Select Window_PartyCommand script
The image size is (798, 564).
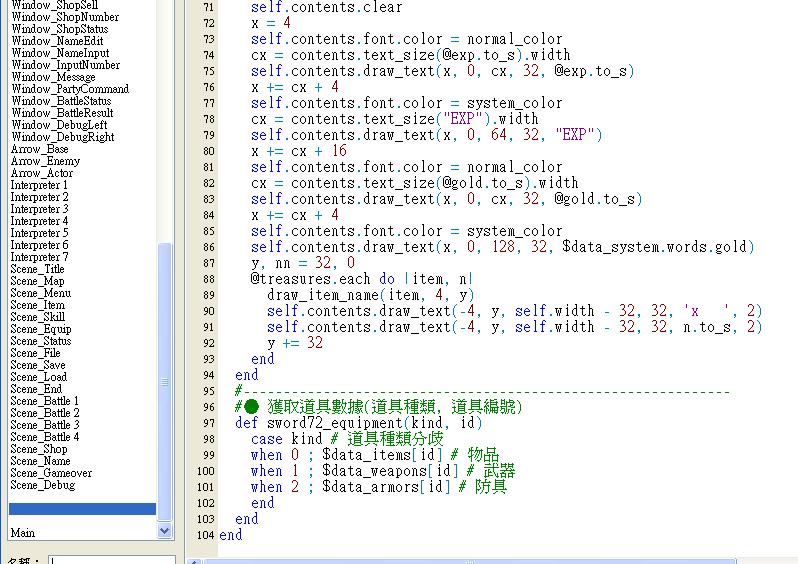click(x=70, y=89)
